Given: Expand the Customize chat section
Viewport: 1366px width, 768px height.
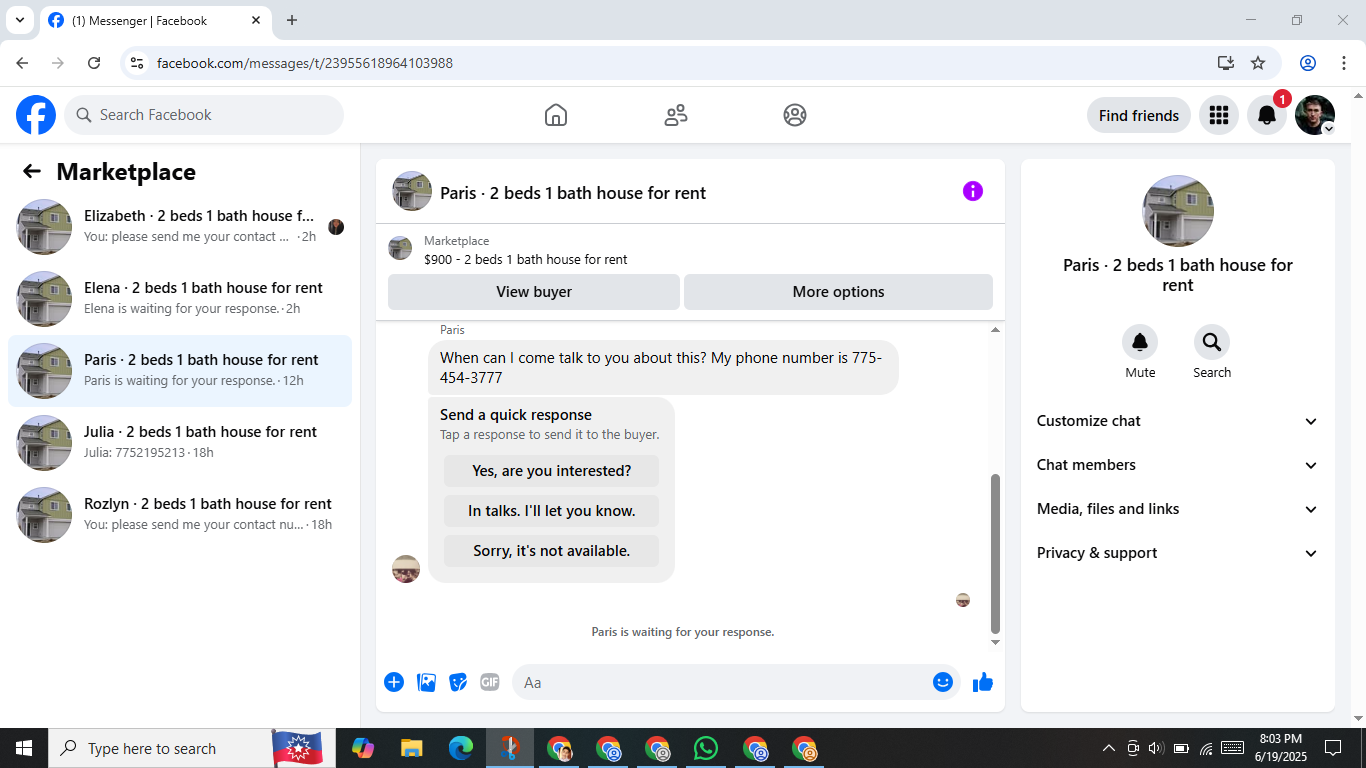Looking at the screenshot, I should tap(1178, 421).
